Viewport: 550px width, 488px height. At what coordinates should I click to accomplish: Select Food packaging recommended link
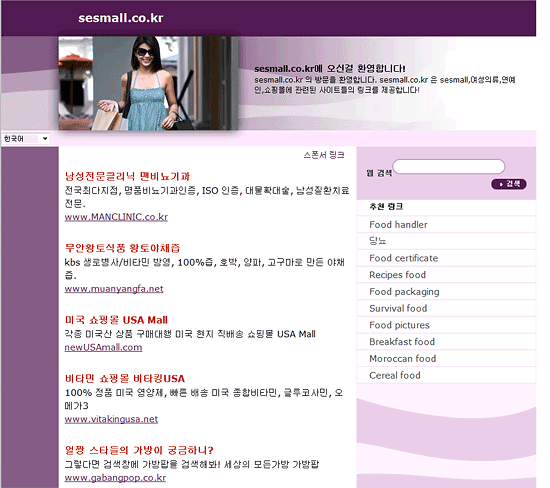404,292
